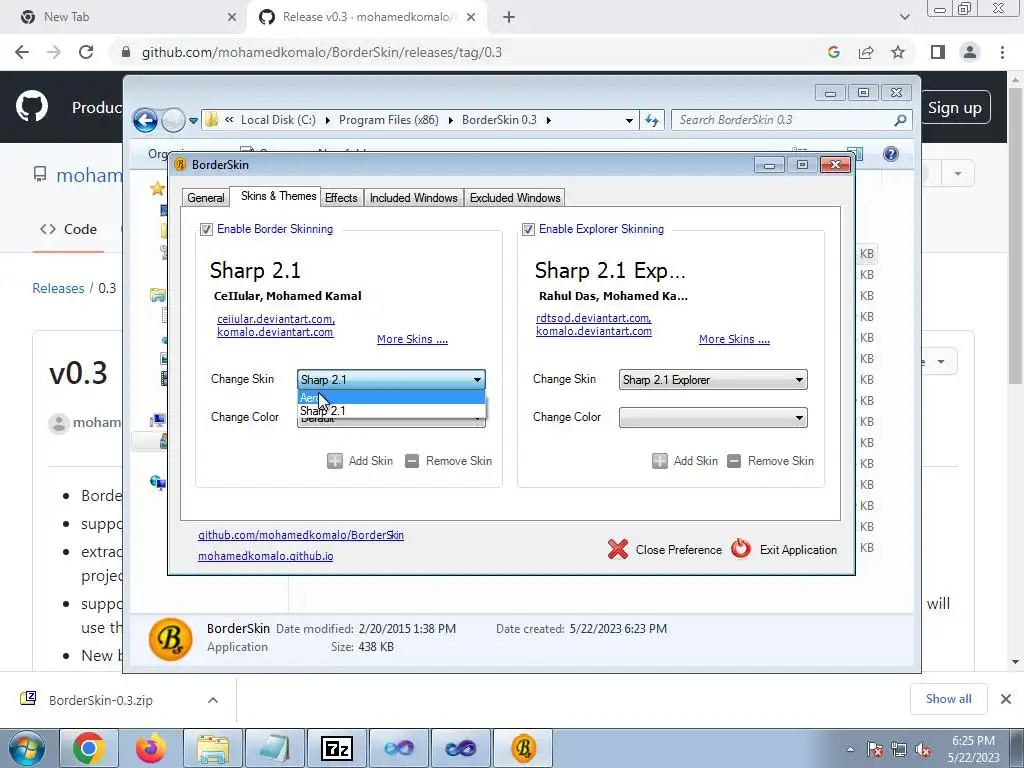Screen dimensions: 1024x768
Task: Open 7-Zip from the taskbar
Action: click(337, 748)
